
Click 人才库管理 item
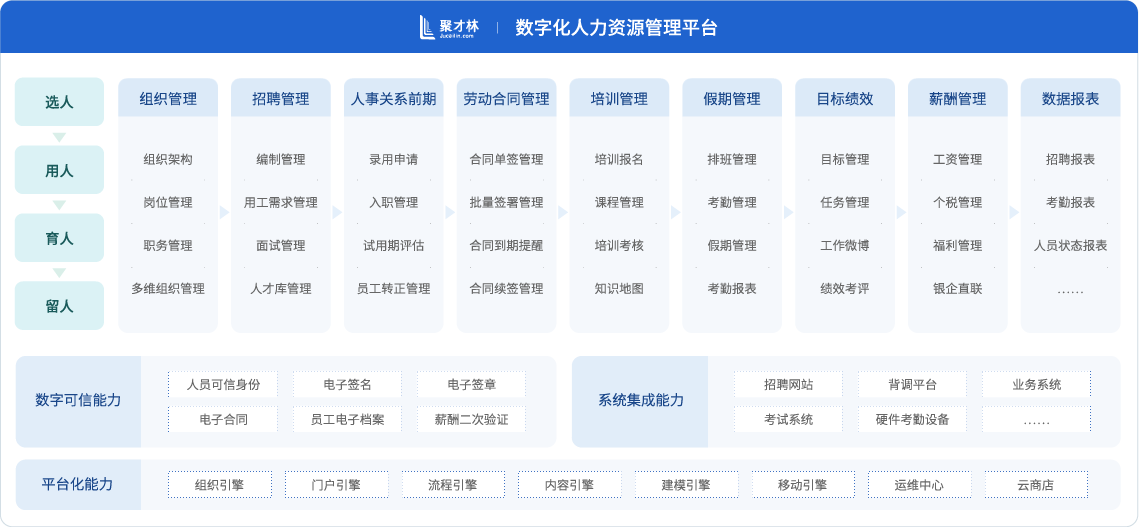coord(281,289)
